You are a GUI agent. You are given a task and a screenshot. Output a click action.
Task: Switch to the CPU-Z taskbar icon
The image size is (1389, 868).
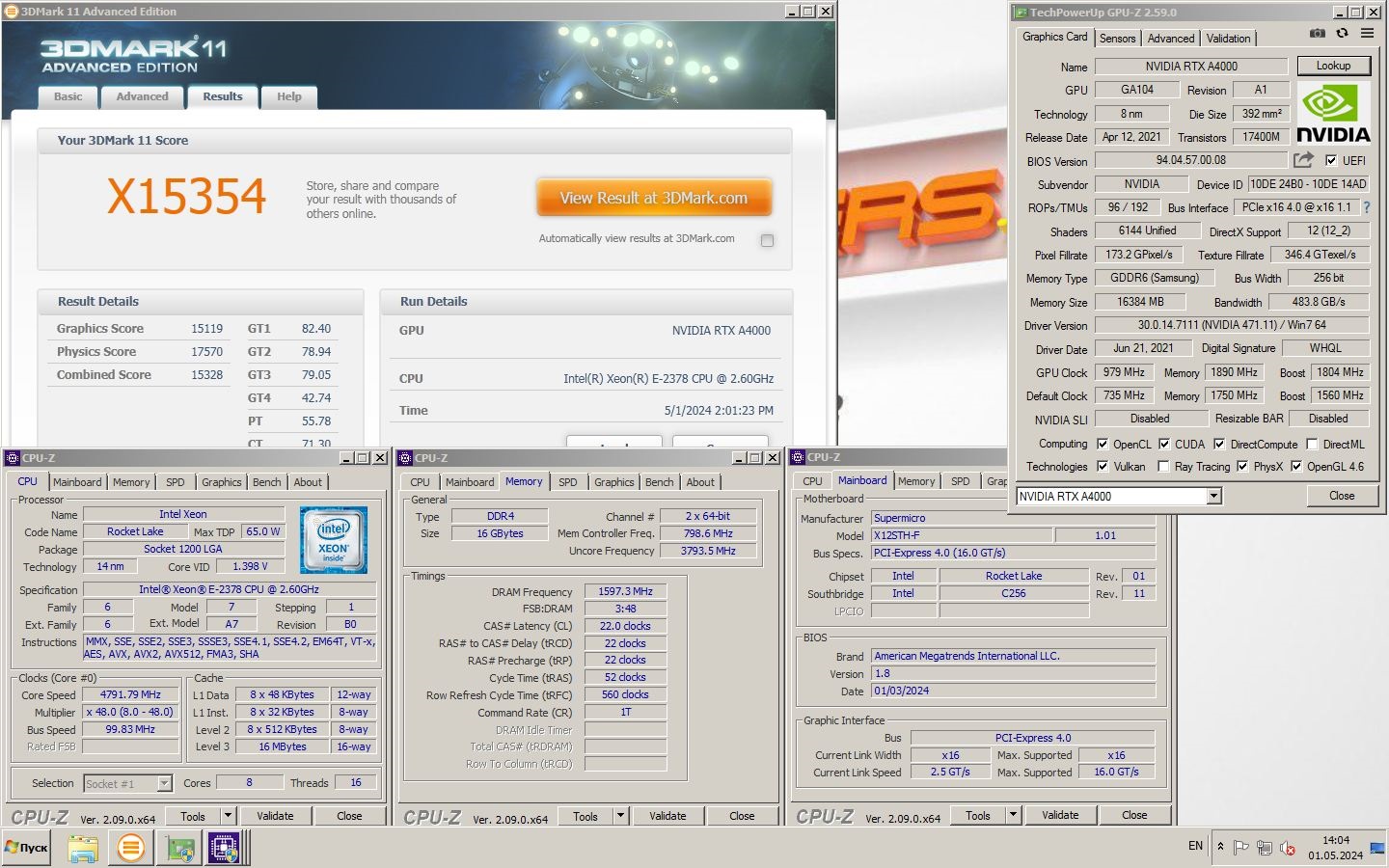click(224, 848)
